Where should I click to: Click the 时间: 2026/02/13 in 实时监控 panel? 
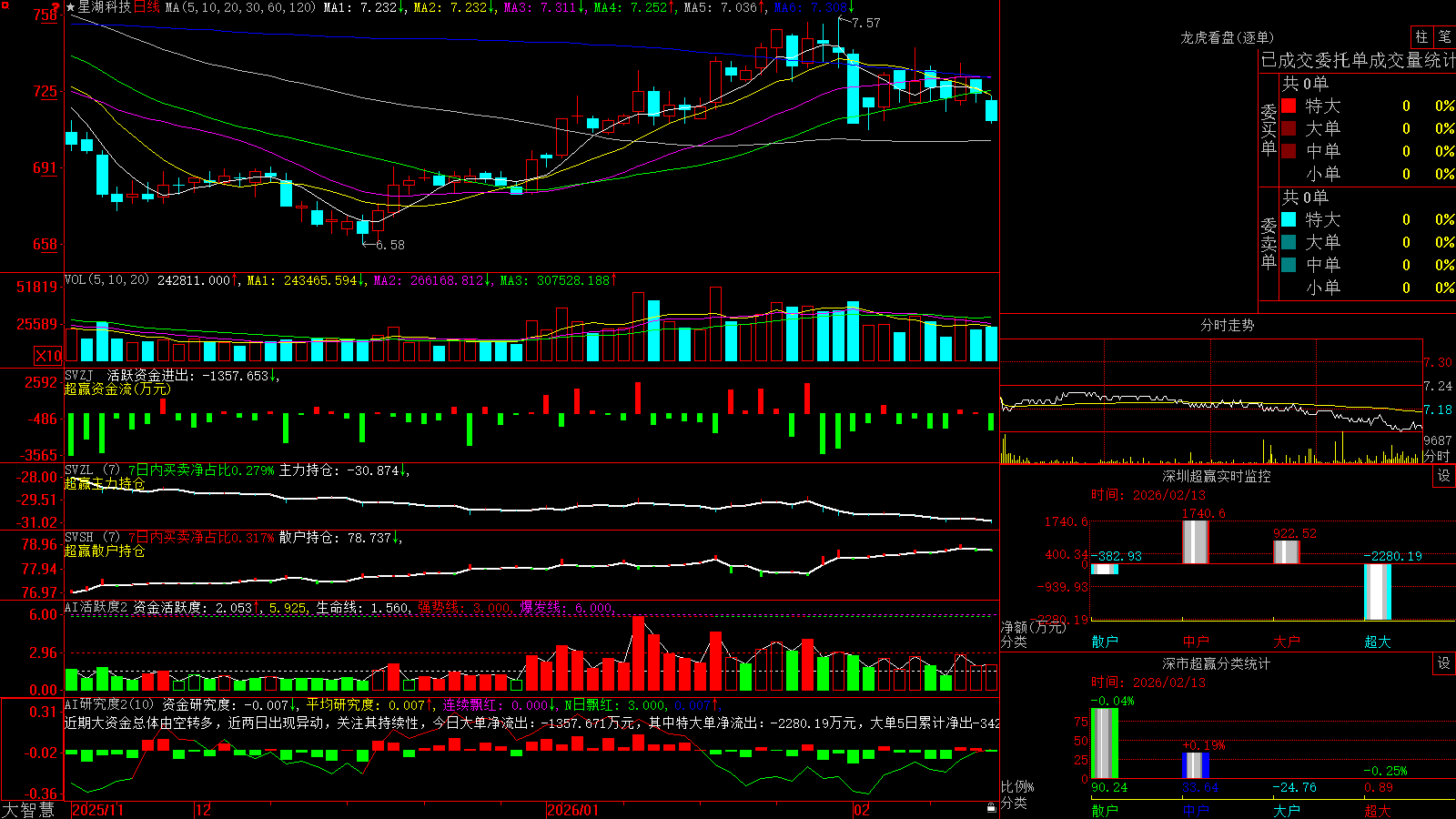[x=1148, y=495]
